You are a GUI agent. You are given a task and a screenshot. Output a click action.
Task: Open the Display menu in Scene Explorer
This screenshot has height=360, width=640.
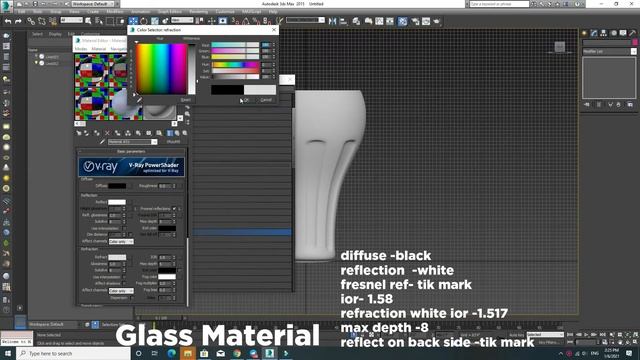(x=55, y=34)
